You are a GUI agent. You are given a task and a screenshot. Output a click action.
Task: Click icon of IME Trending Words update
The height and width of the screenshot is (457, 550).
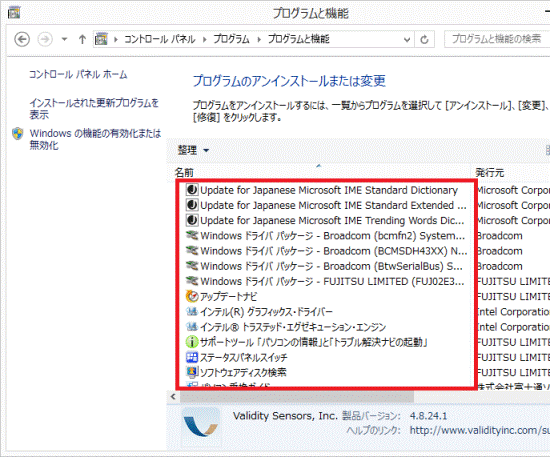point(192,221)
